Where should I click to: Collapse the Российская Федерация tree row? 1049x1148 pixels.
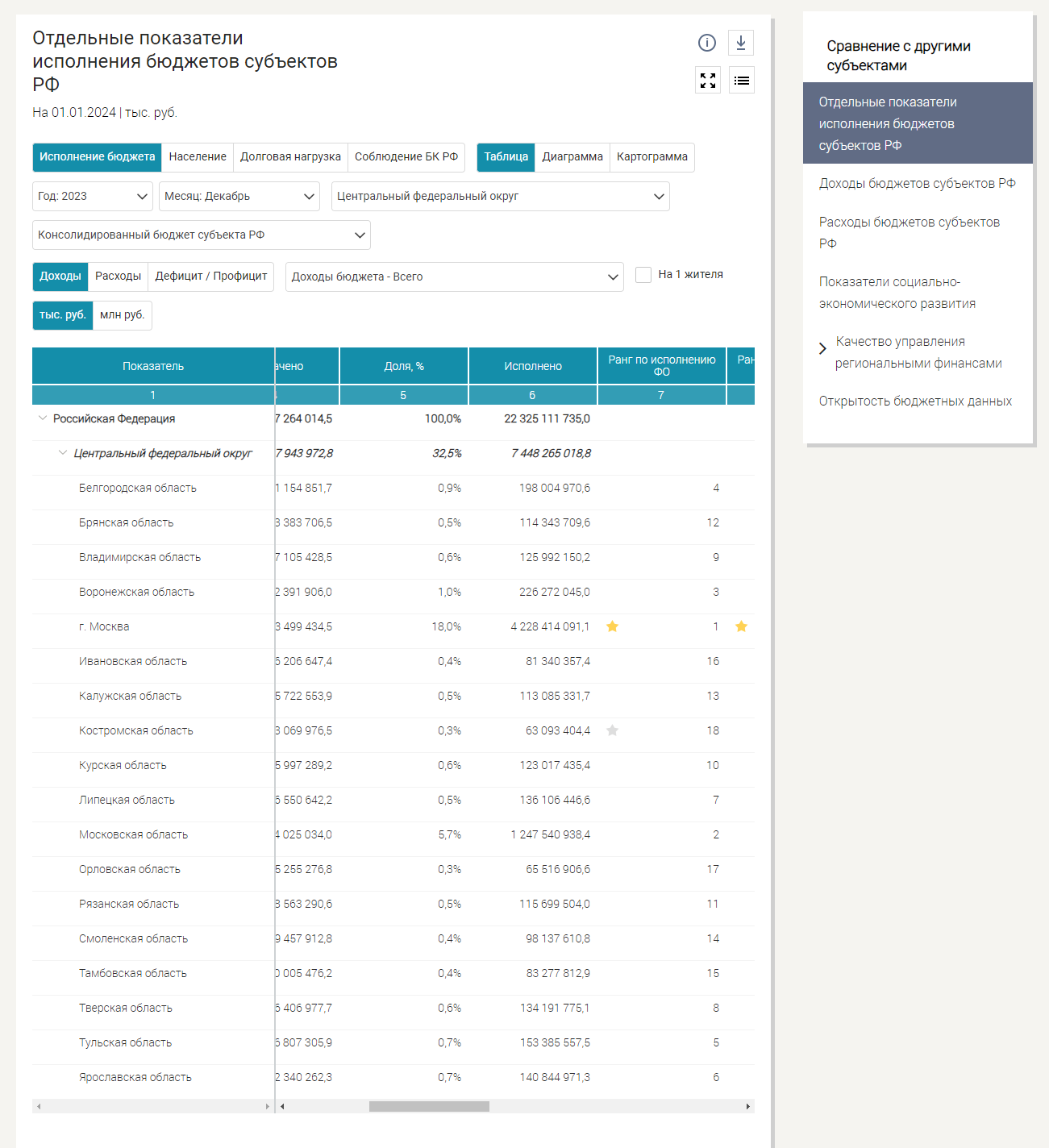(x=43, y=418)
